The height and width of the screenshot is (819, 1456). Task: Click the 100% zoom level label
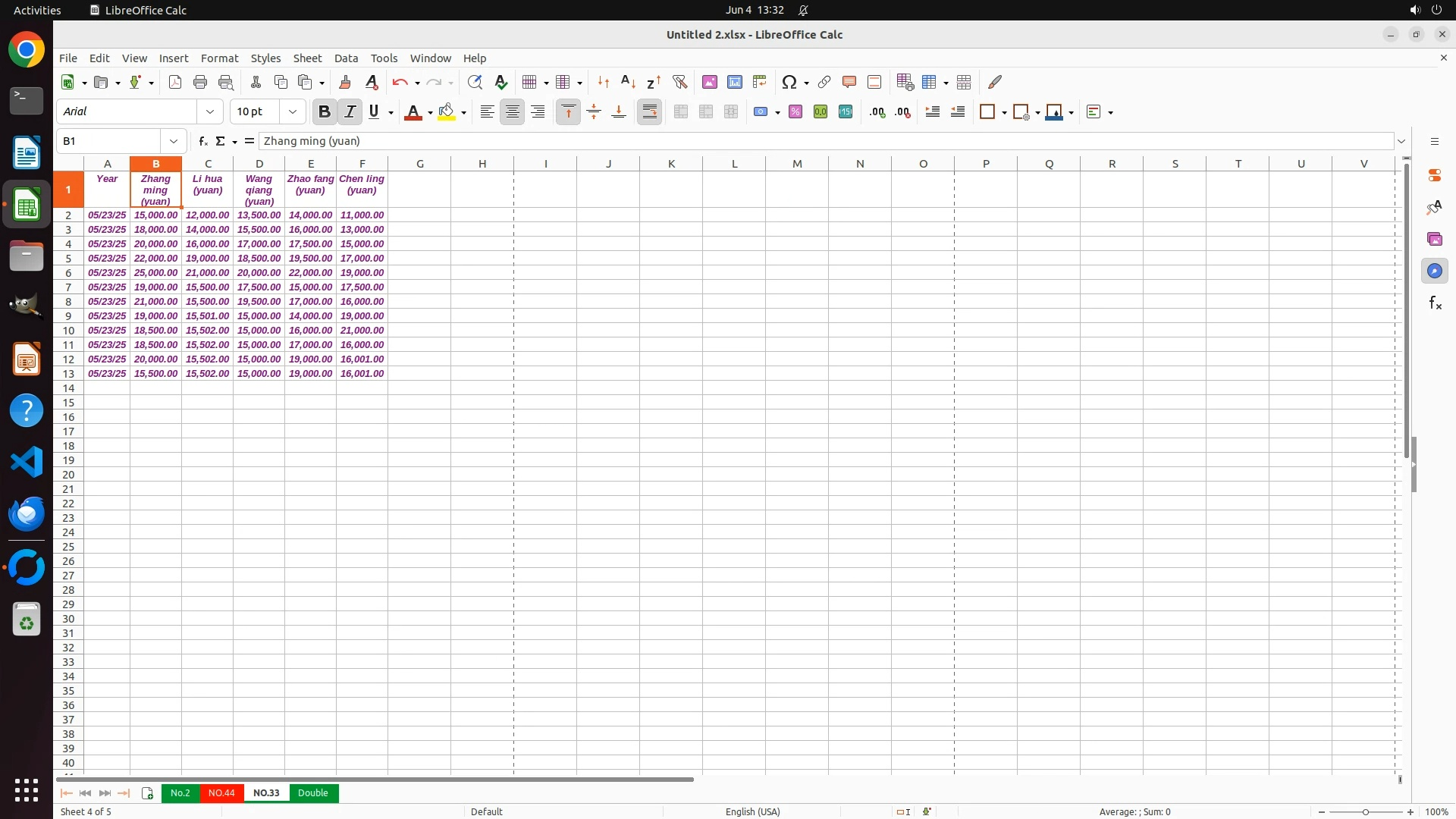click(1436, 811)
